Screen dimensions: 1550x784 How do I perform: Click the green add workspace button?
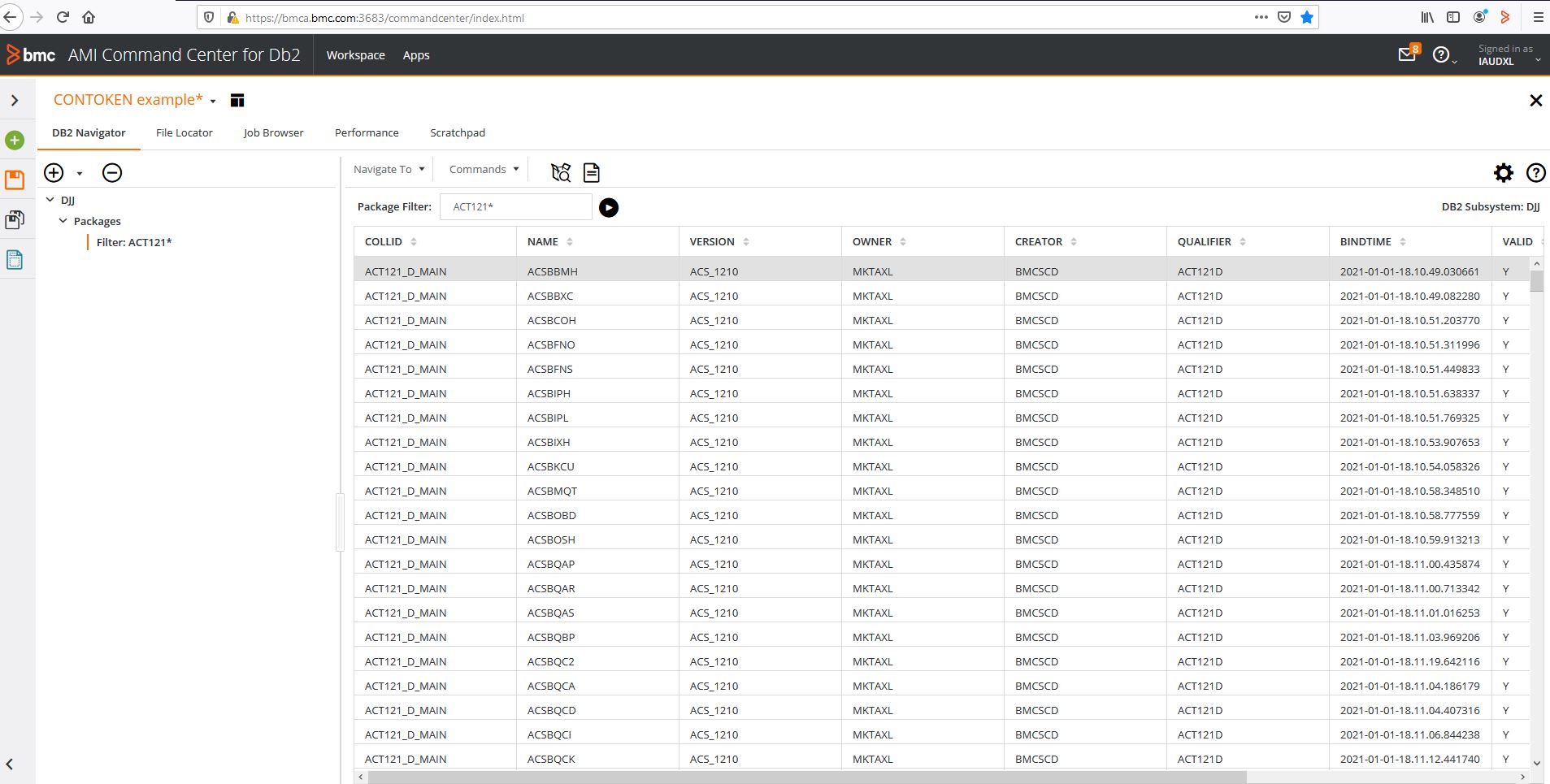15,141
